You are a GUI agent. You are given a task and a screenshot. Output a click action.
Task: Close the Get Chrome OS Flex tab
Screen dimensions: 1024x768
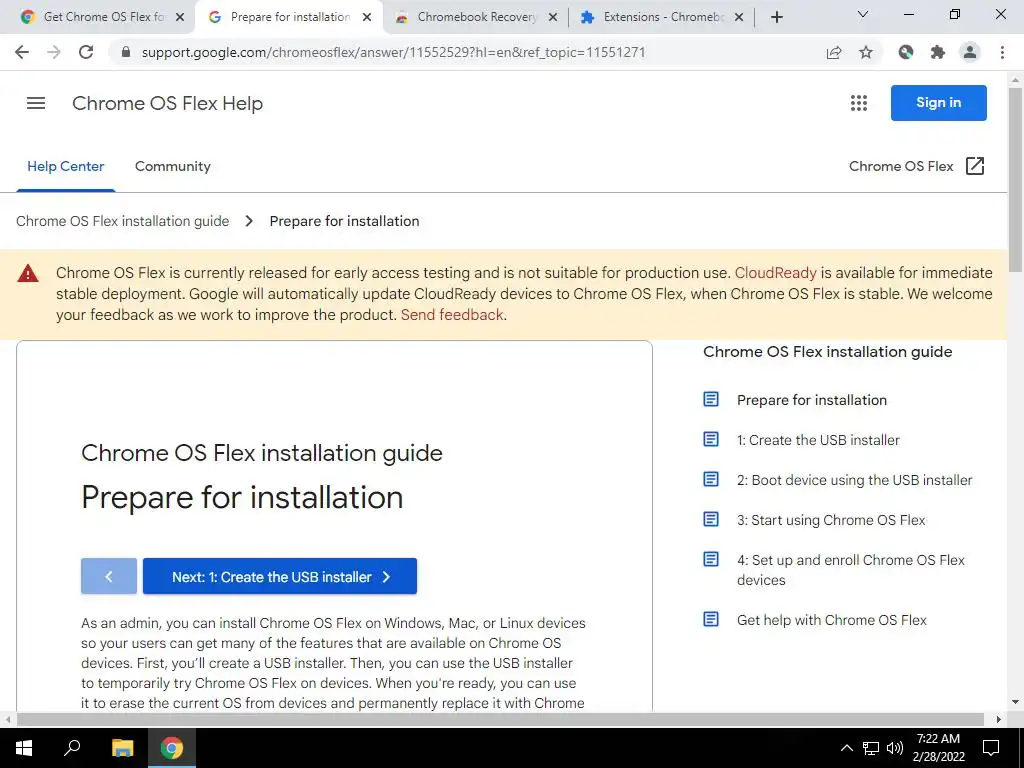coord(180,18)
